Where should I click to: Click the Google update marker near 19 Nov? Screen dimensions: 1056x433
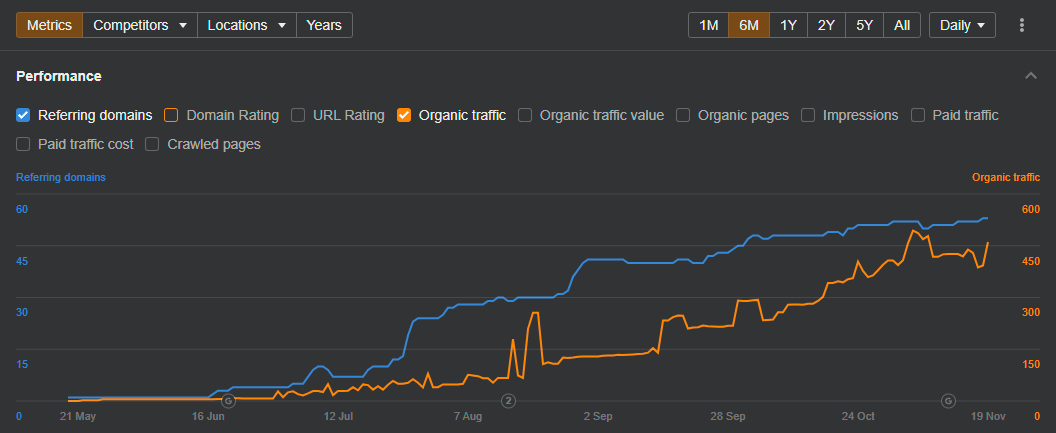[x=948, y=401]
